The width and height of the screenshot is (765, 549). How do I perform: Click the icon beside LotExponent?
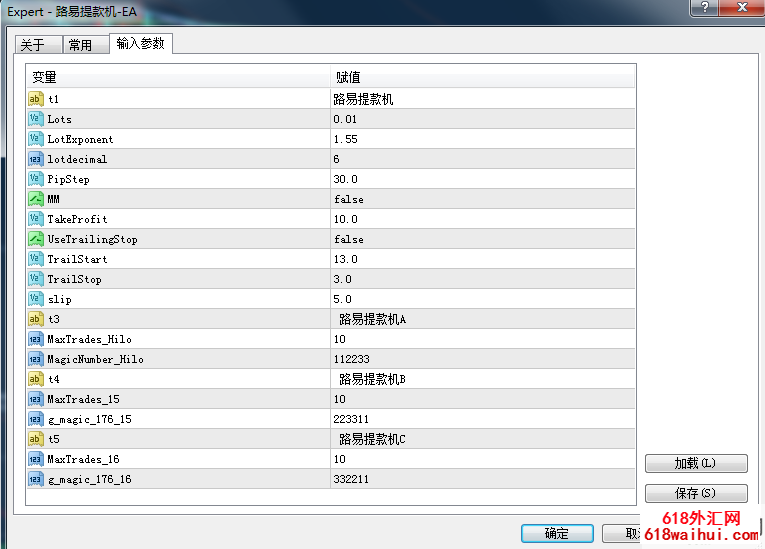pyautogui.click(x=36, y=139)
